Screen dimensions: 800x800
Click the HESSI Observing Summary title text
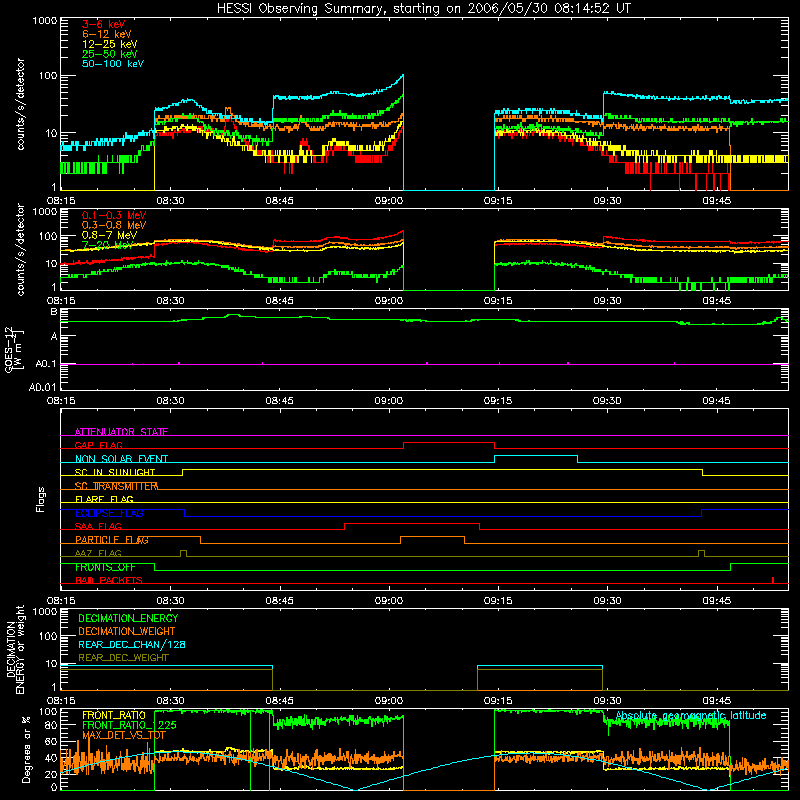coord(423,9)
